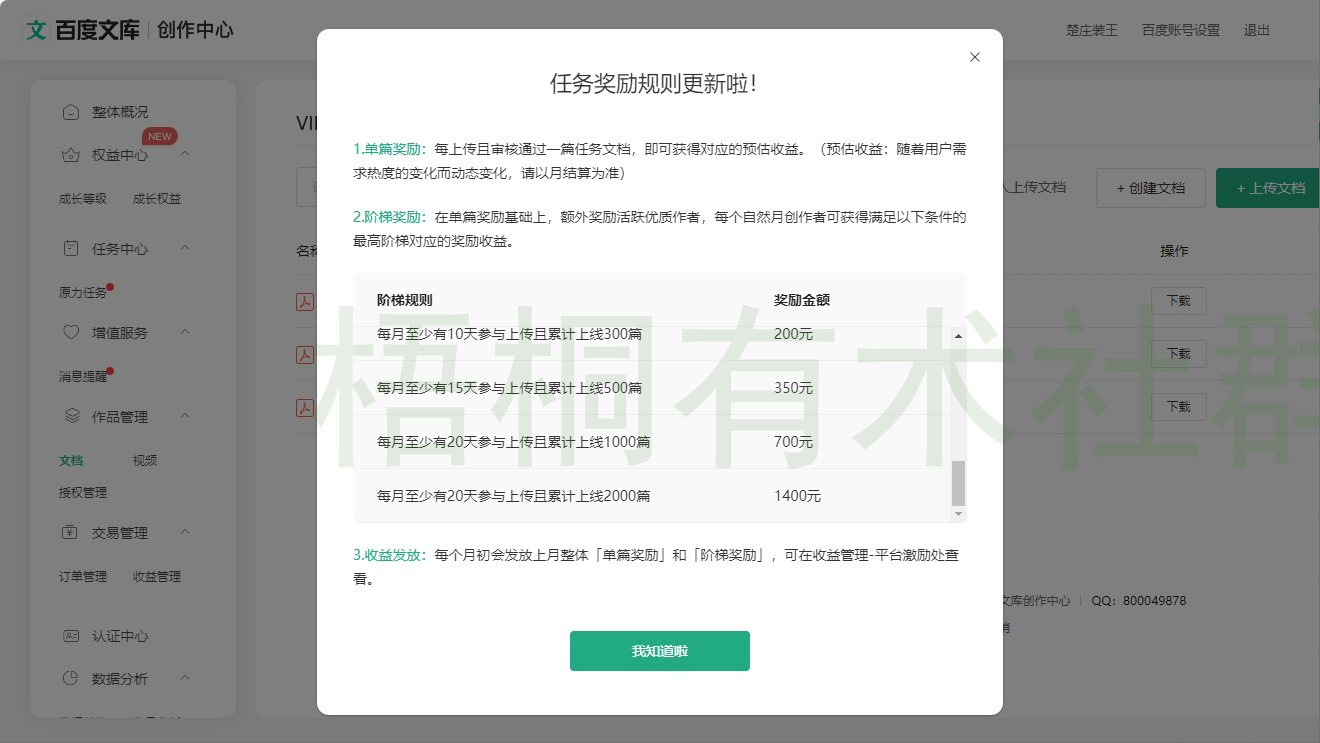
Task: Click a red PDF document icon
Action: click(305, 301)
